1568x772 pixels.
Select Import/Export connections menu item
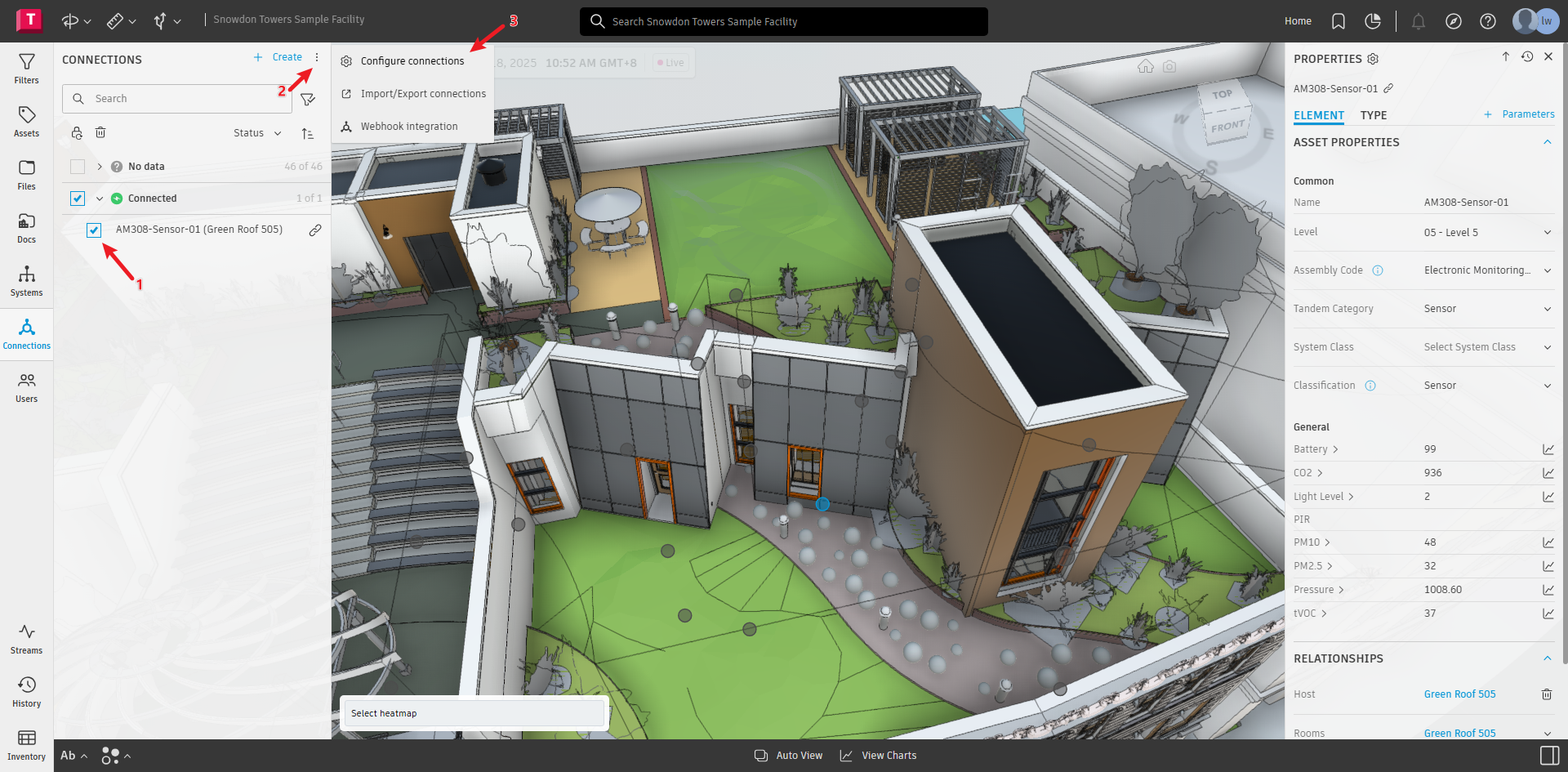point(413,94)
